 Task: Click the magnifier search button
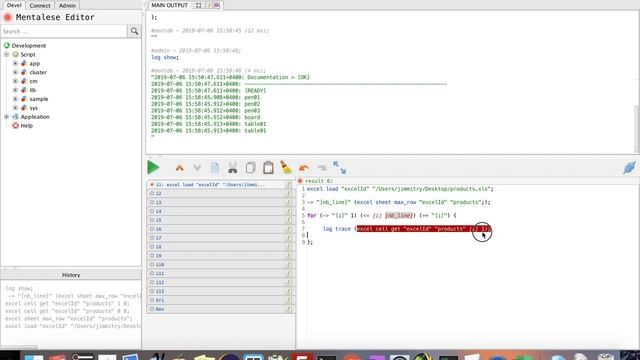point(134,31)
